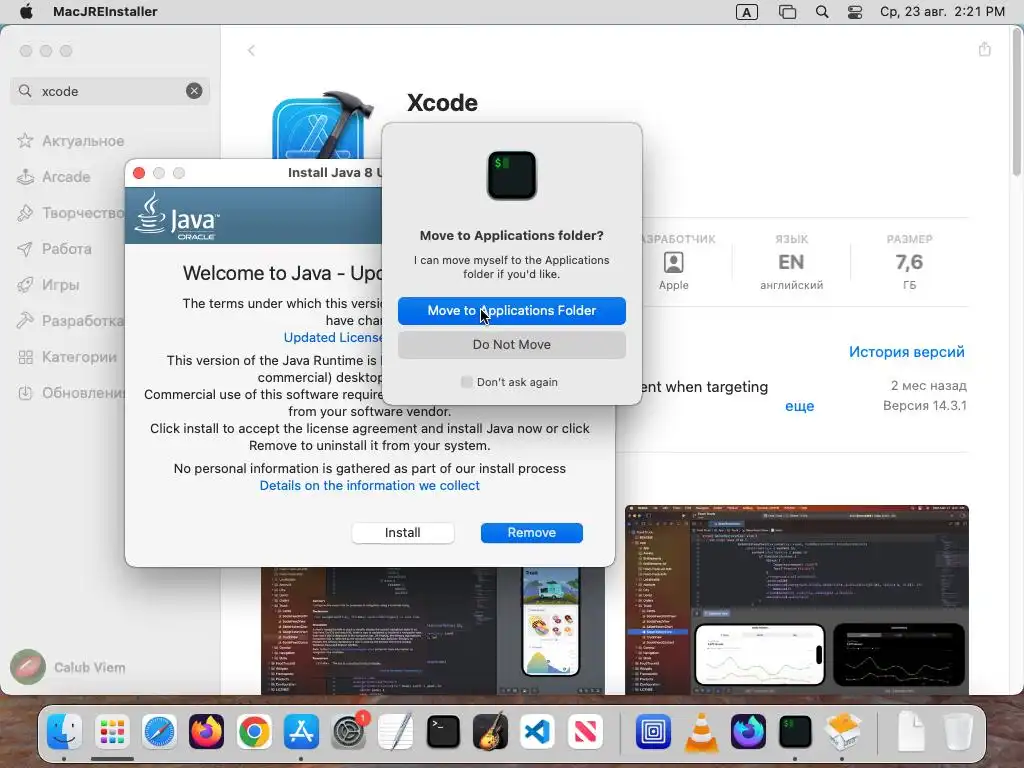
Task: Open News app from the Dock
Action: 585,731
